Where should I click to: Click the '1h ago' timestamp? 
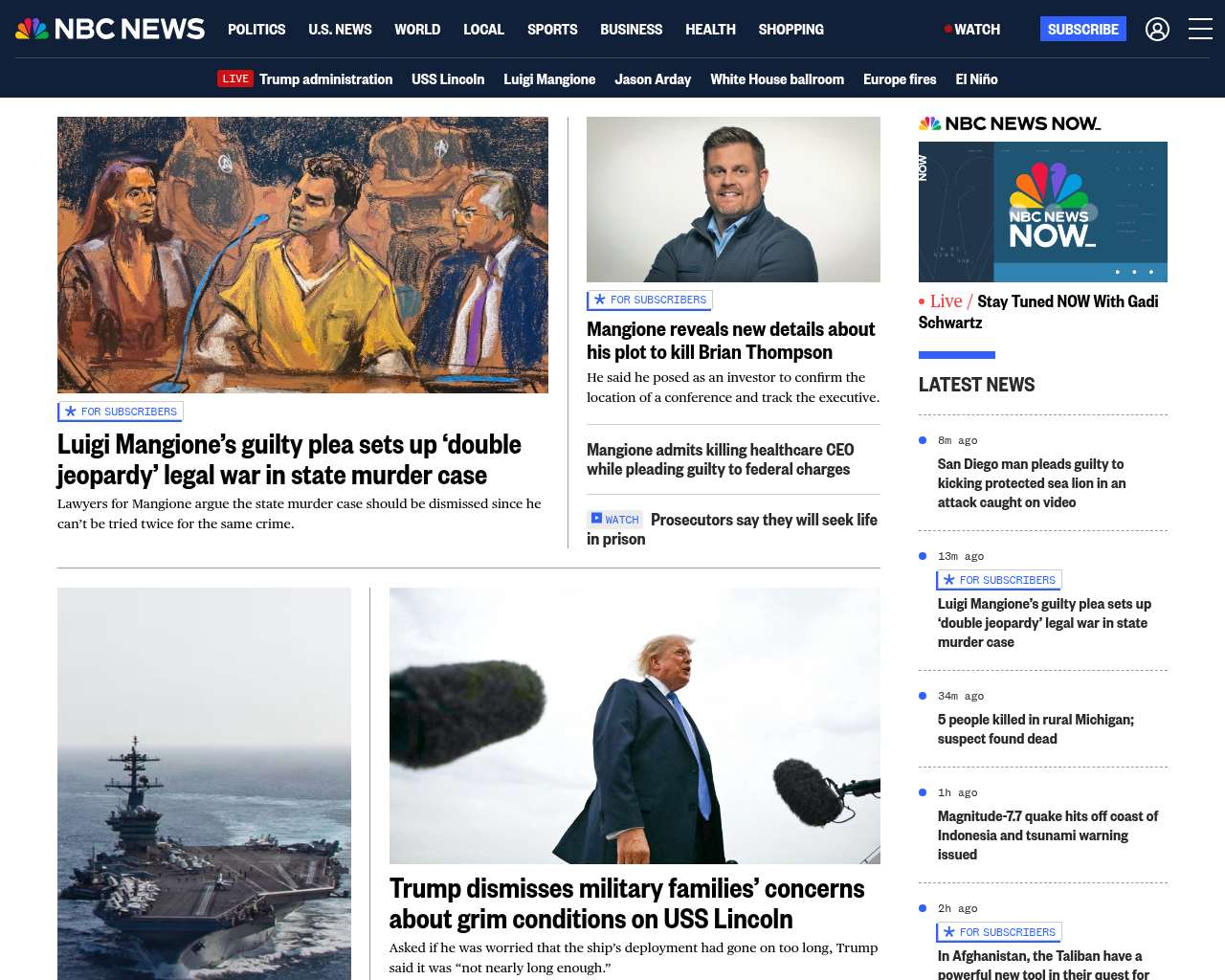pos(958,792)
